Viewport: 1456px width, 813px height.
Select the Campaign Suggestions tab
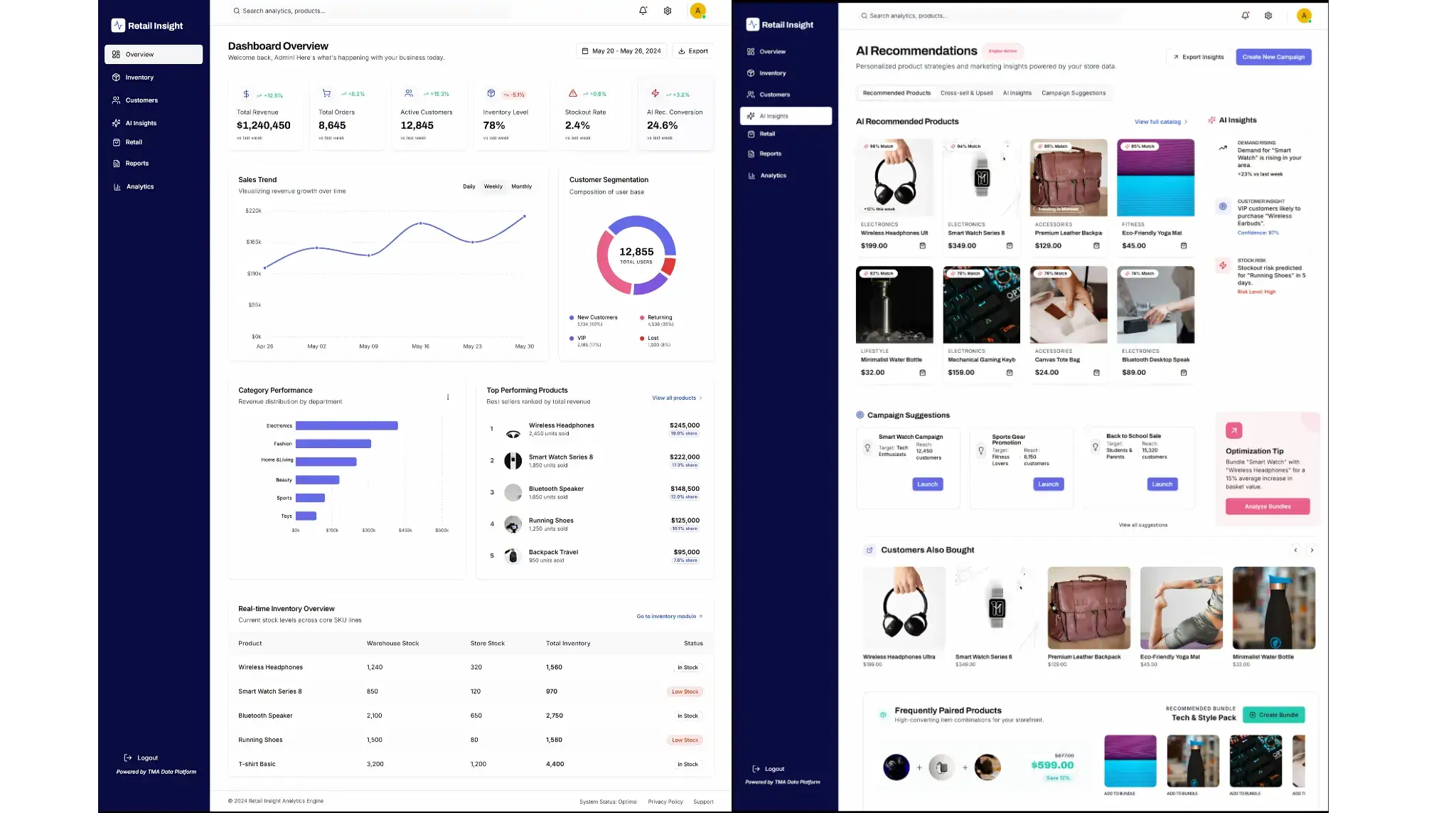[1074, 93]
